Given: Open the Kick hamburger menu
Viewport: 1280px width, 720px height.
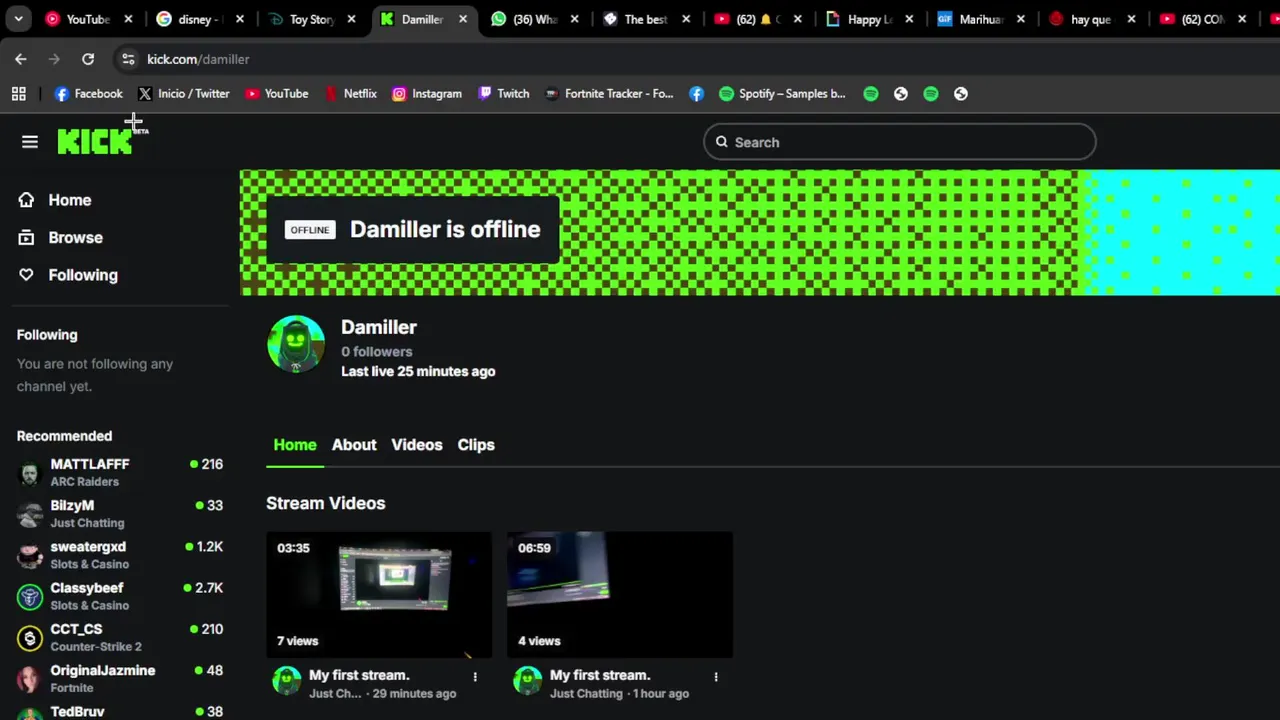Looking at the screenshot, I should point(30,142).
